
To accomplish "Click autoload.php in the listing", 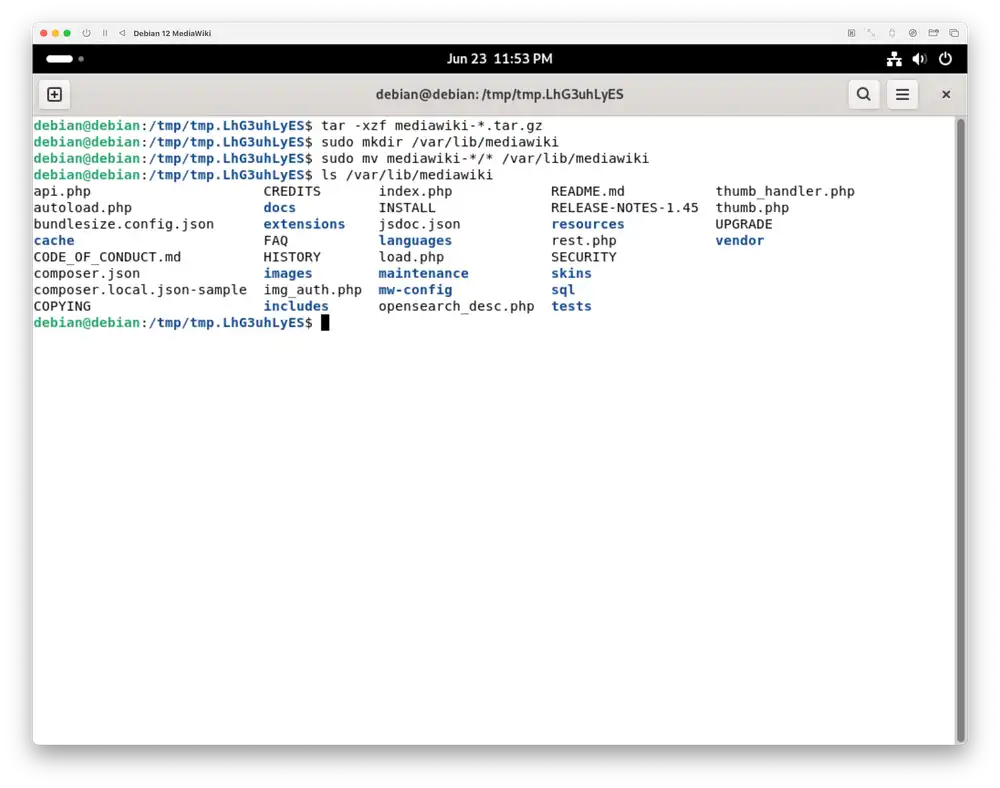I will 83,208.
